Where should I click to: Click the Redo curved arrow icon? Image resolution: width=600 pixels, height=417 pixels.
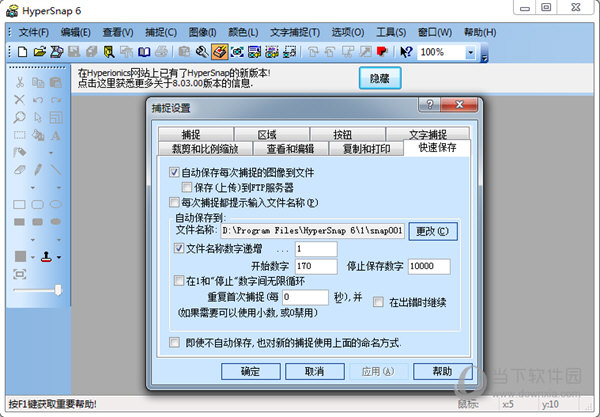pyautogui.click(x=56, y=100)
